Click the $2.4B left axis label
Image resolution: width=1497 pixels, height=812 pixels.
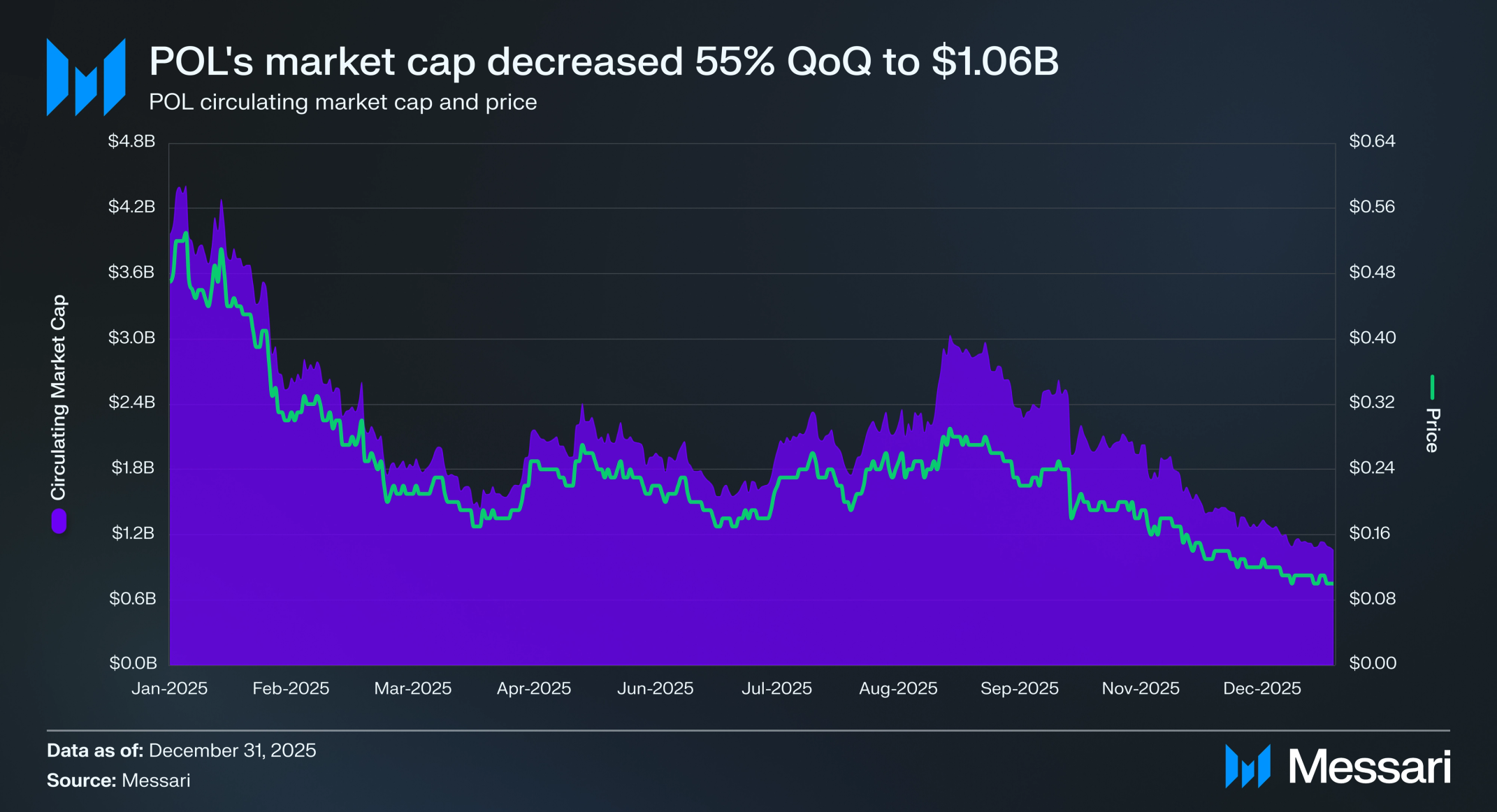click(x=131, y=402)
